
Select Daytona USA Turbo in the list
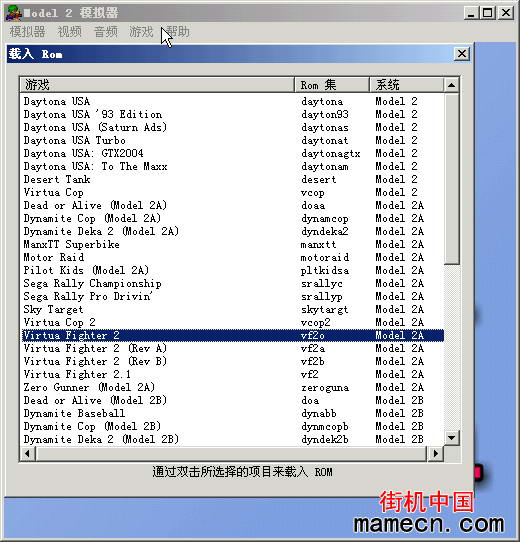pos(233,140)
